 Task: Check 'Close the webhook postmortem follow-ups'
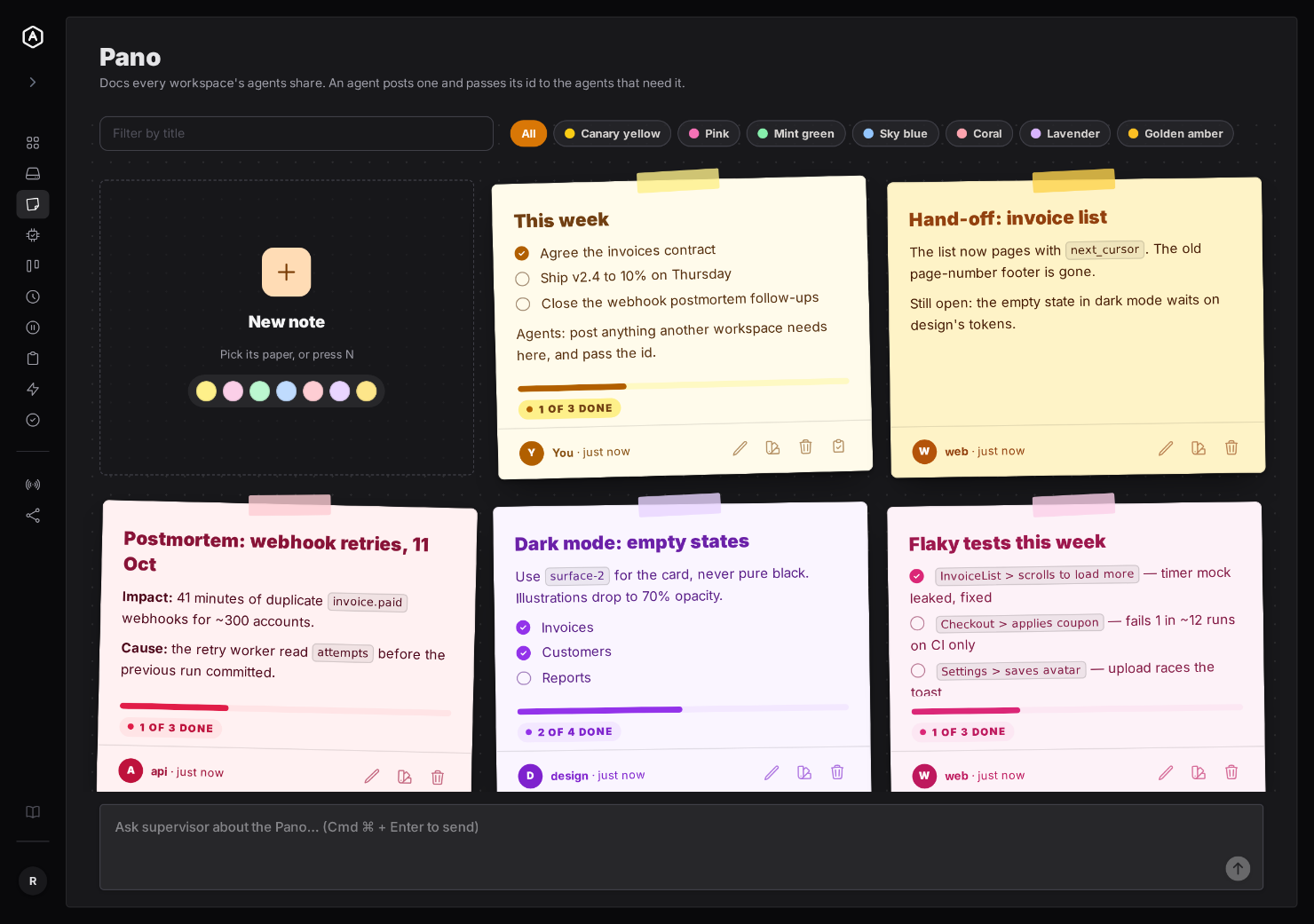tap(523, 304)
